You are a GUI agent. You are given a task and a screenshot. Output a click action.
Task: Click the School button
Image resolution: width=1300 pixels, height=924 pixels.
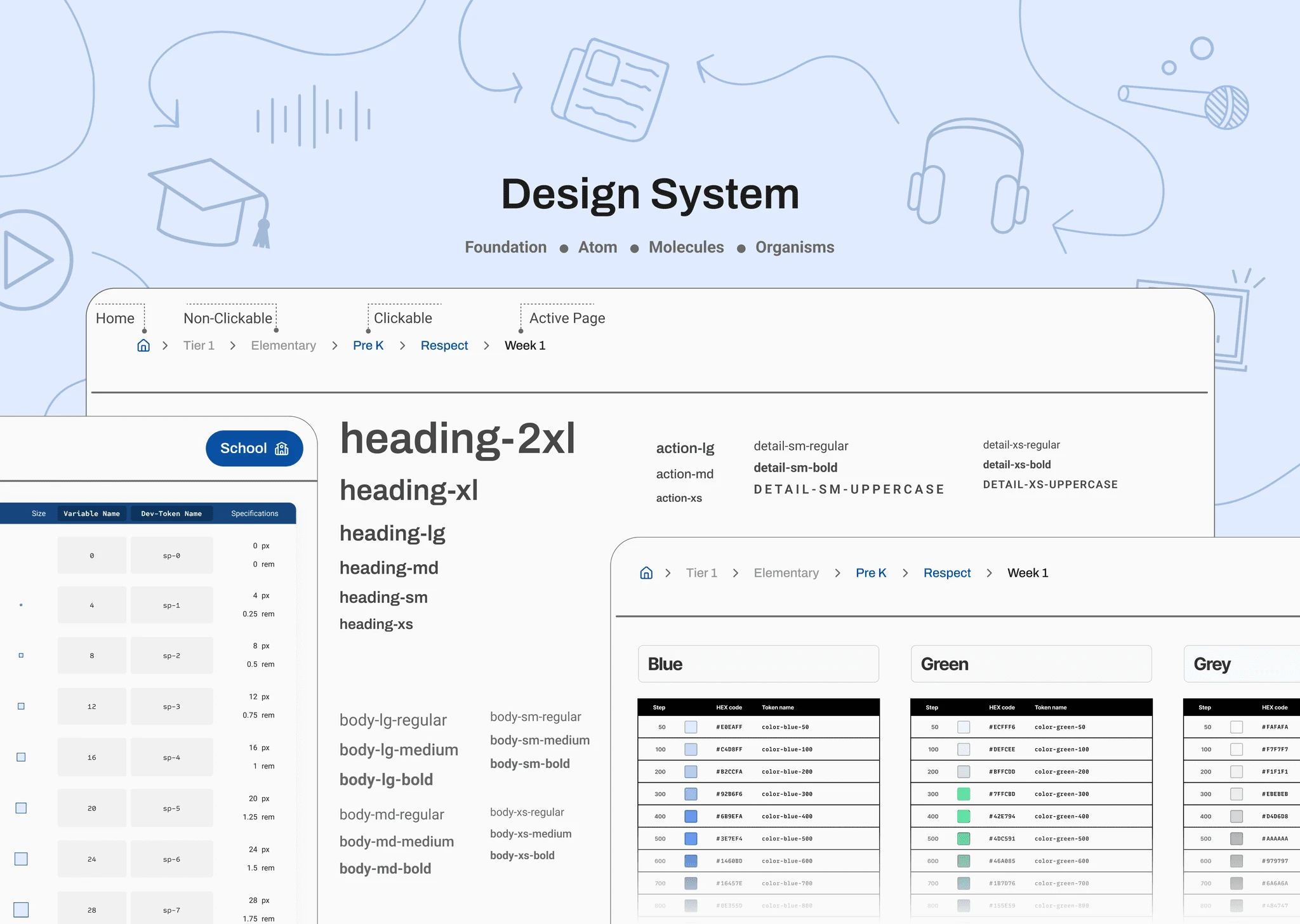(255, 449)
